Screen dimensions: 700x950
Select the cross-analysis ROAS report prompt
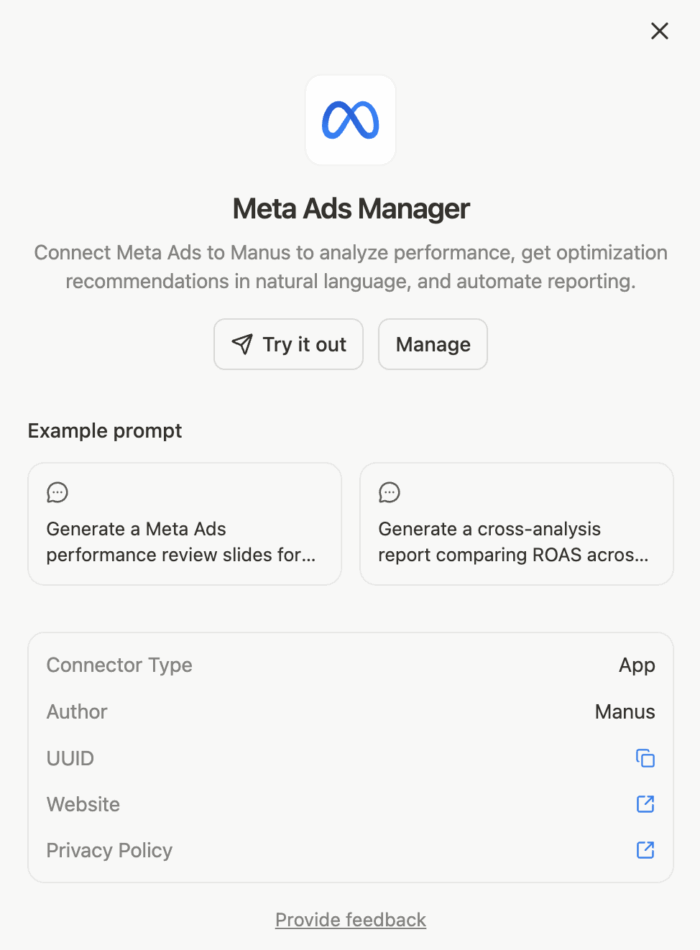[x=516, y=523]
